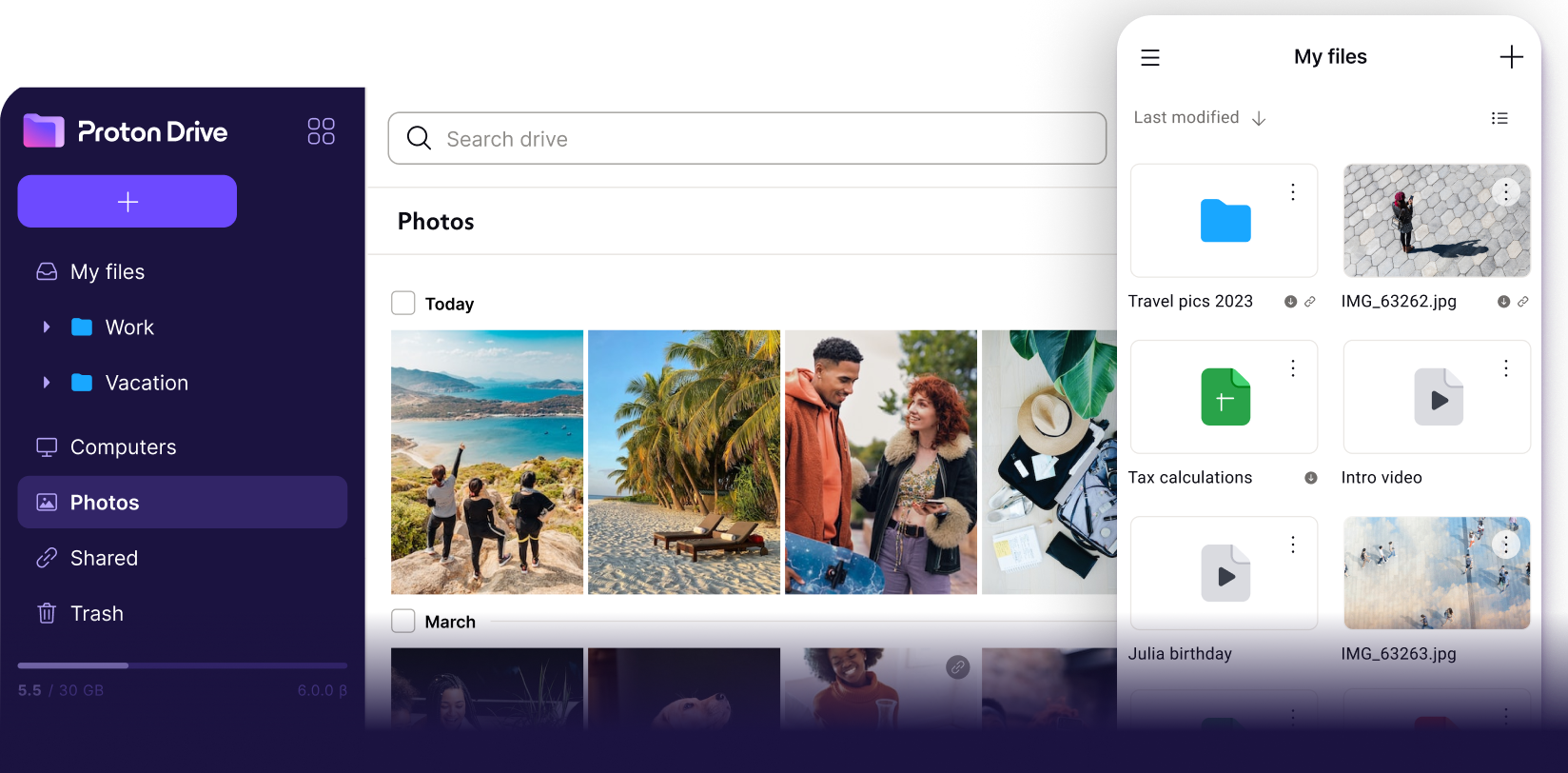Click the purple New plus button
The width and height of the screenshot is (1568, 773).
pos(127,202)
